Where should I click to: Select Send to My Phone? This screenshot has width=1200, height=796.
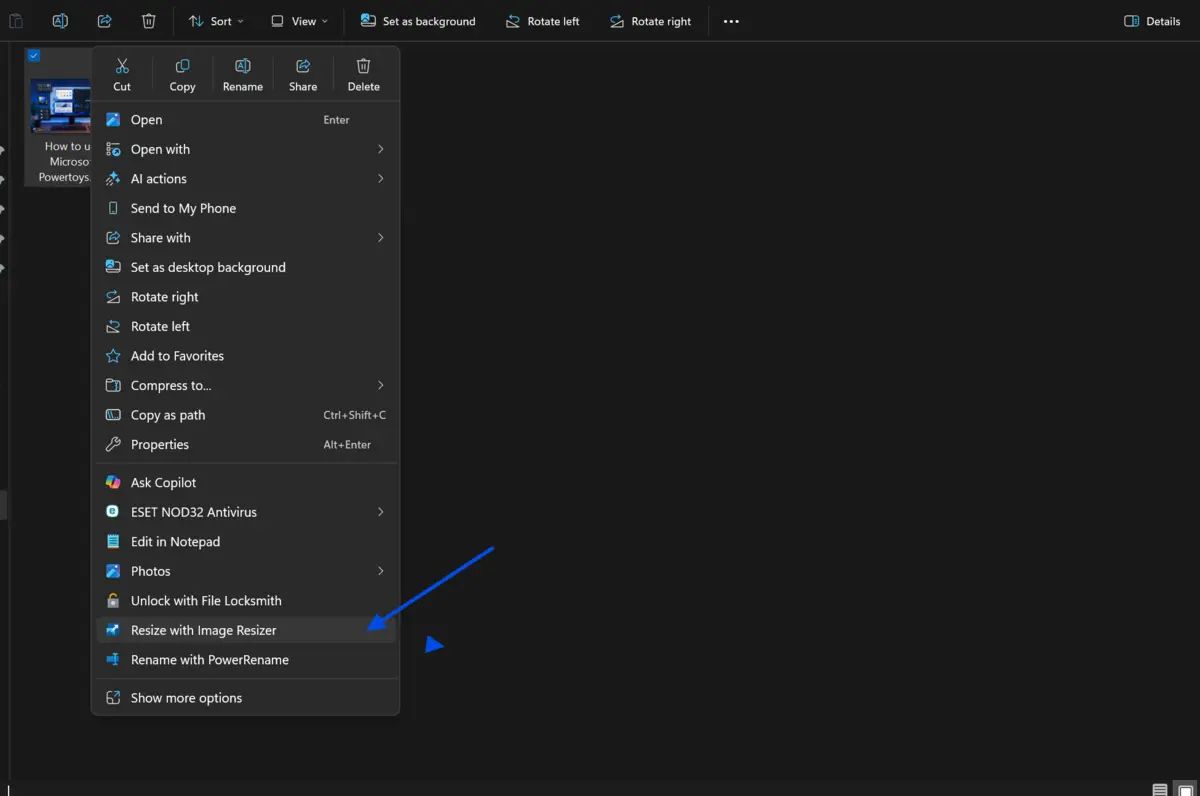click(x=245, y=208)
